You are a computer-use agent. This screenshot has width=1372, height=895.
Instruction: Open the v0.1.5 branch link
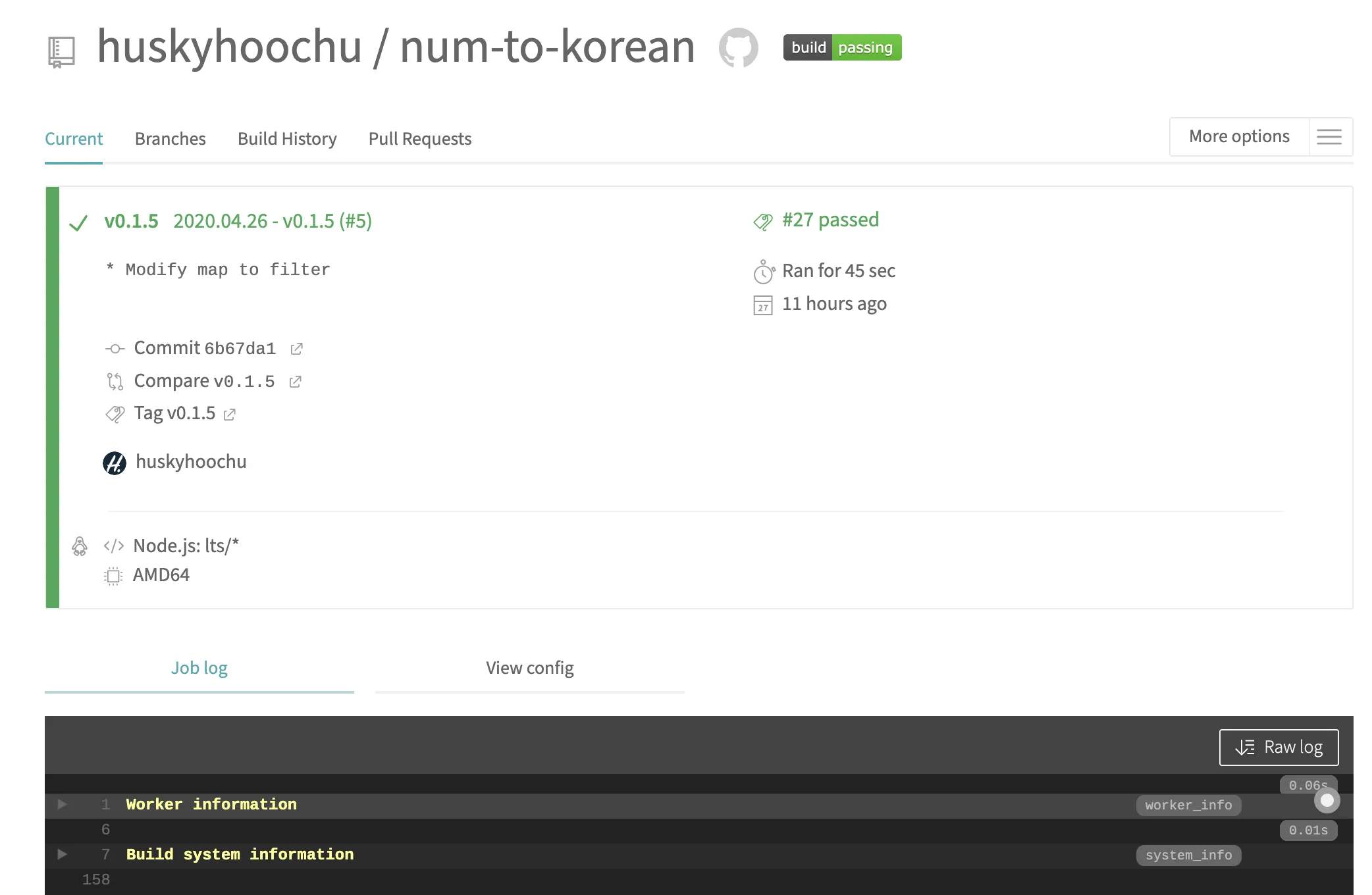click(x=131, y=221)
